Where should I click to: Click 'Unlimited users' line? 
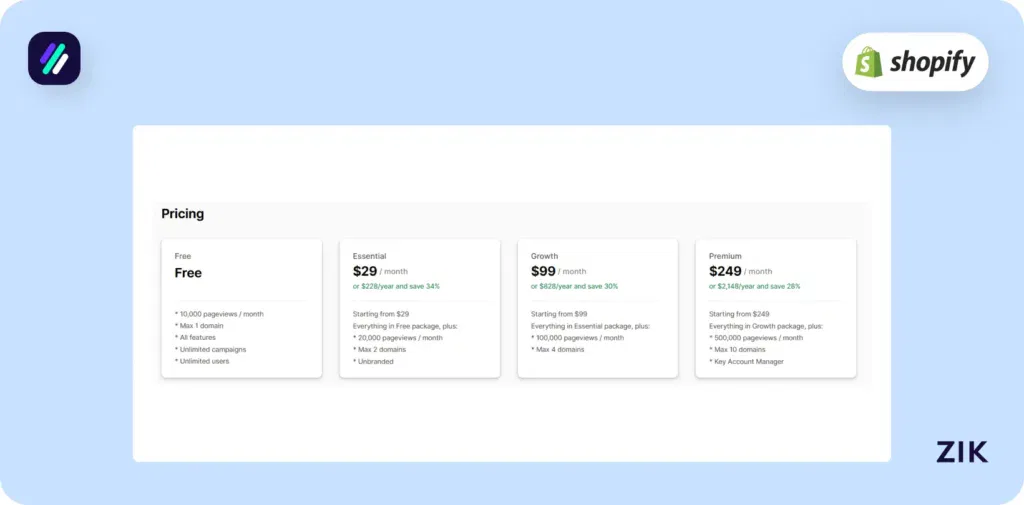click(202, 361)
